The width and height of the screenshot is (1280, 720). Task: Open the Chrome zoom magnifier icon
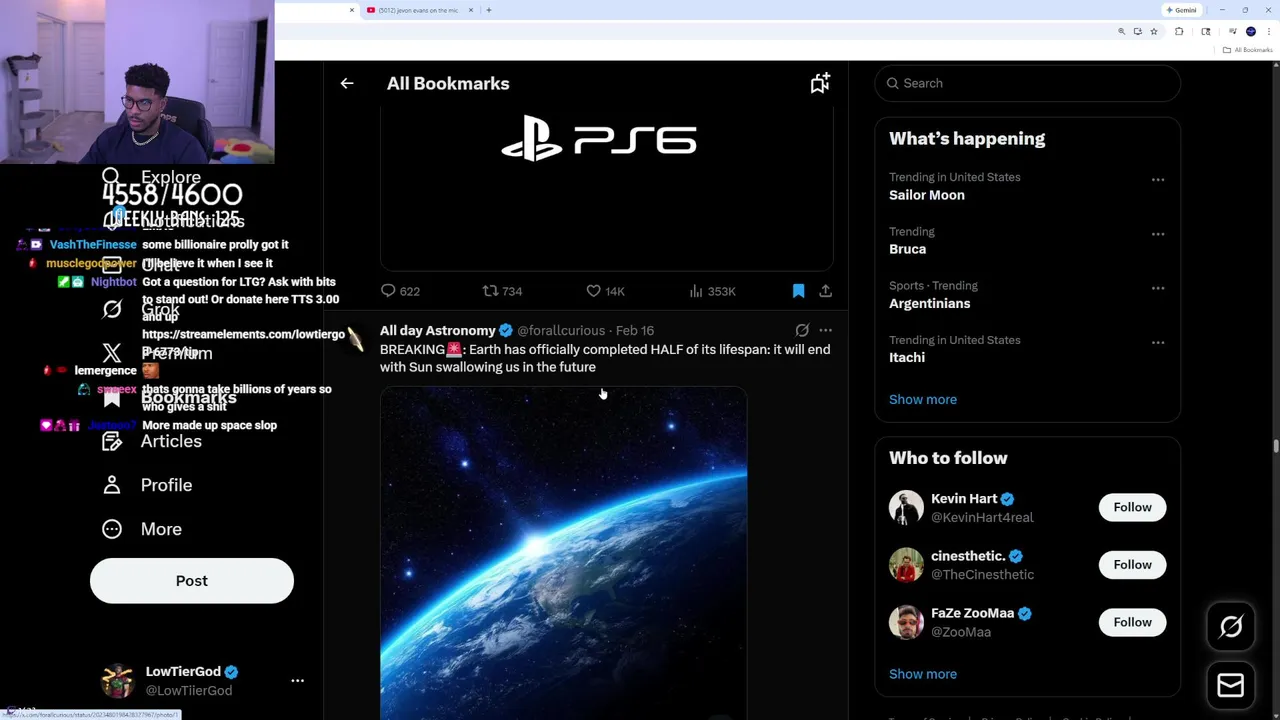pyautogui.click(x=1121, y=32)
